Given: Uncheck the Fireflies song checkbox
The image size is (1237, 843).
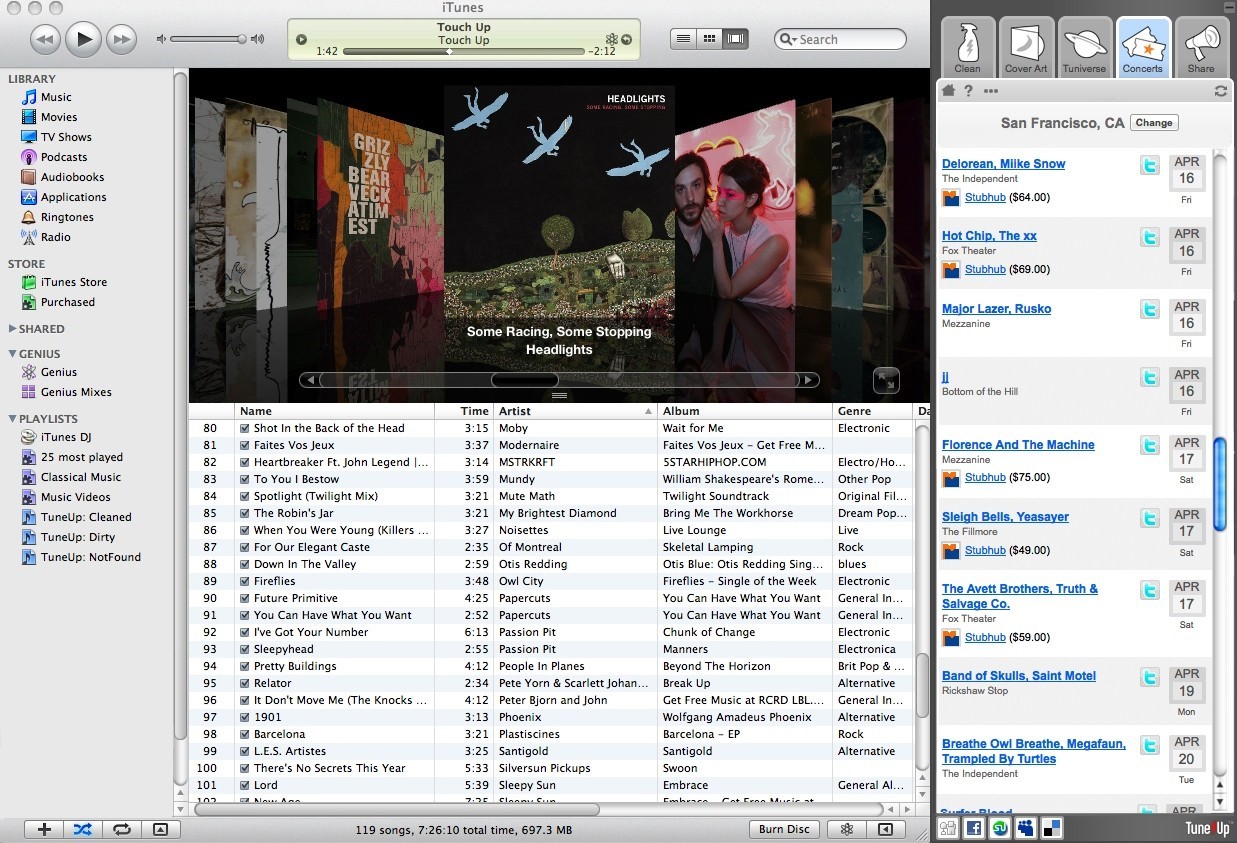Looking at the screenshot, I should click(x=244, y=581).
